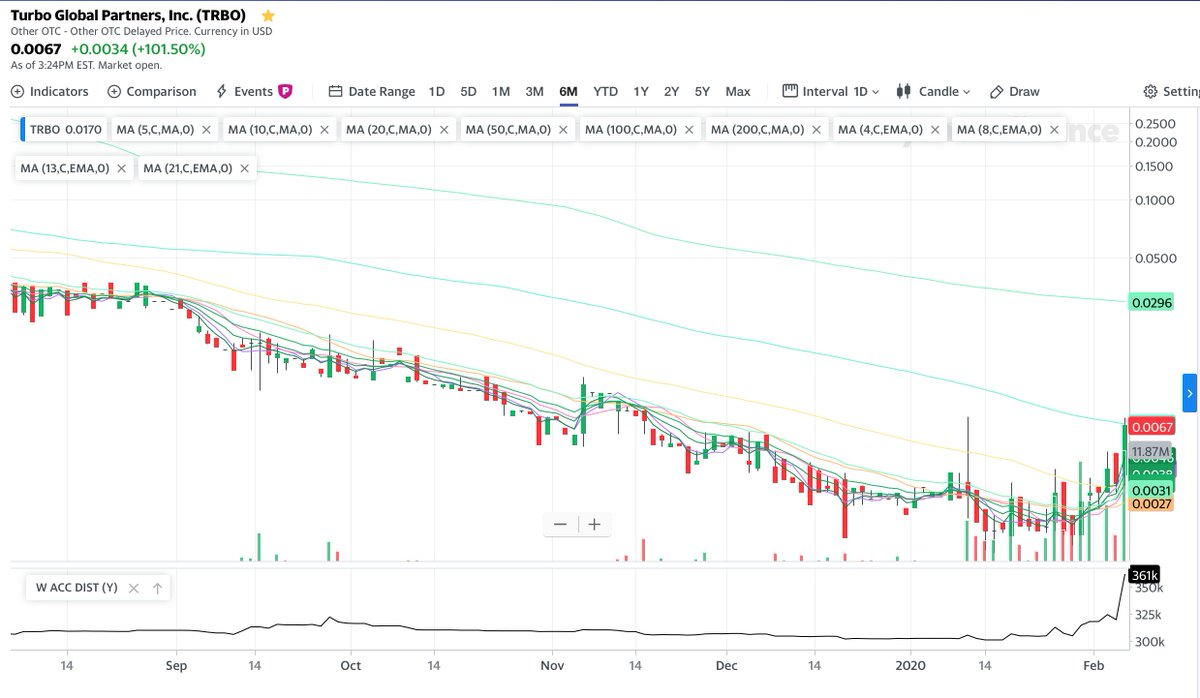Open the Indicators menu
Viewport: 1200px width, 698px height.
(x=50, y=91)
